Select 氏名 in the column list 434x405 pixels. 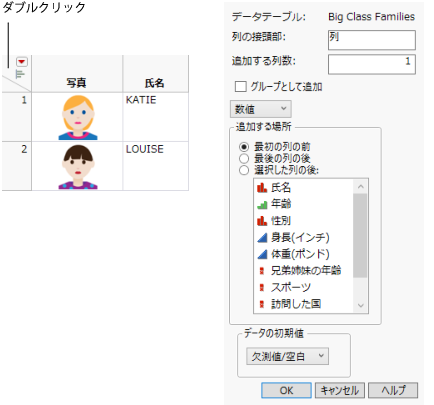pyautogui.click(x=281, y=188)
